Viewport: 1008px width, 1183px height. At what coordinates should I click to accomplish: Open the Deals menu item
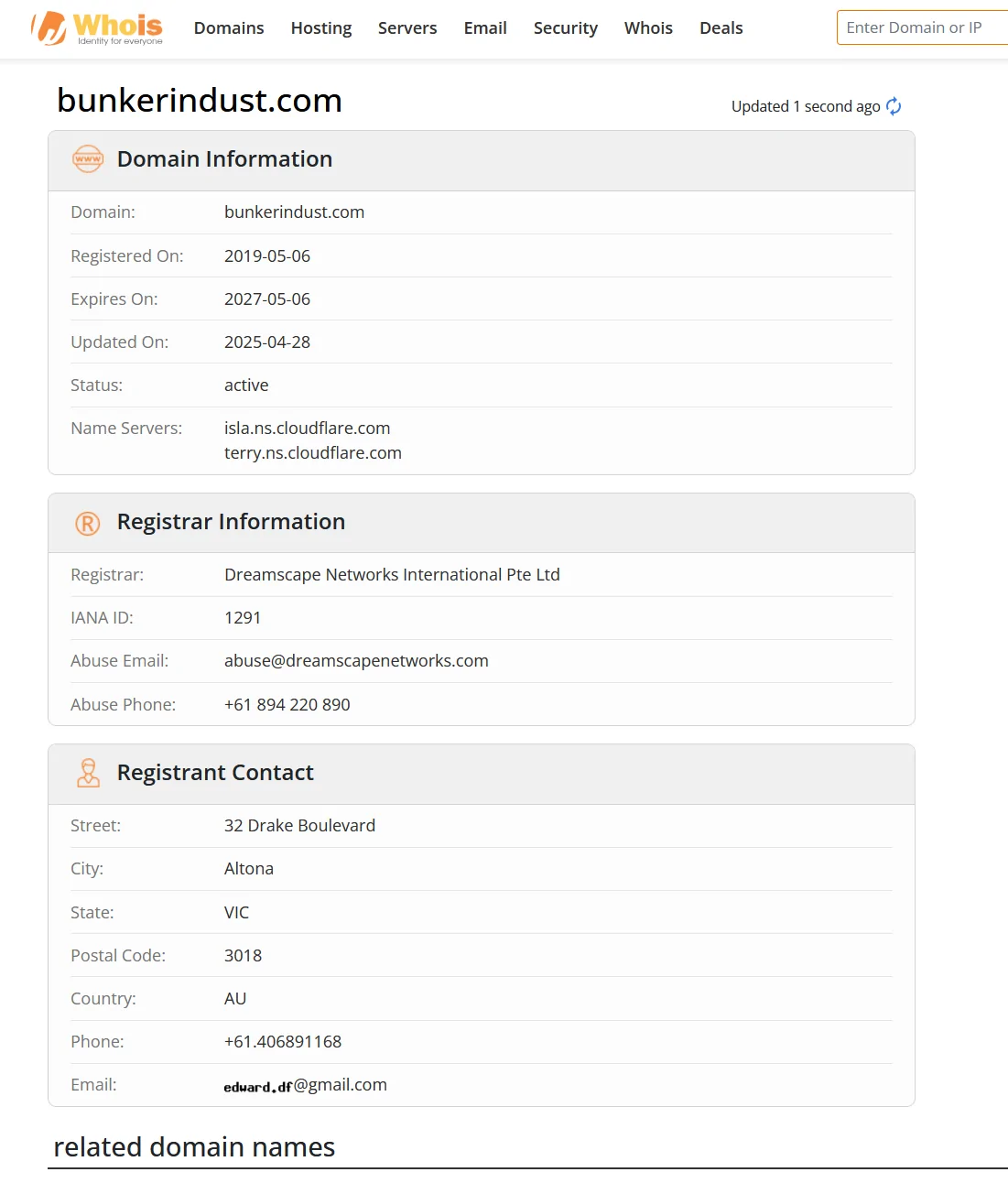721,28
